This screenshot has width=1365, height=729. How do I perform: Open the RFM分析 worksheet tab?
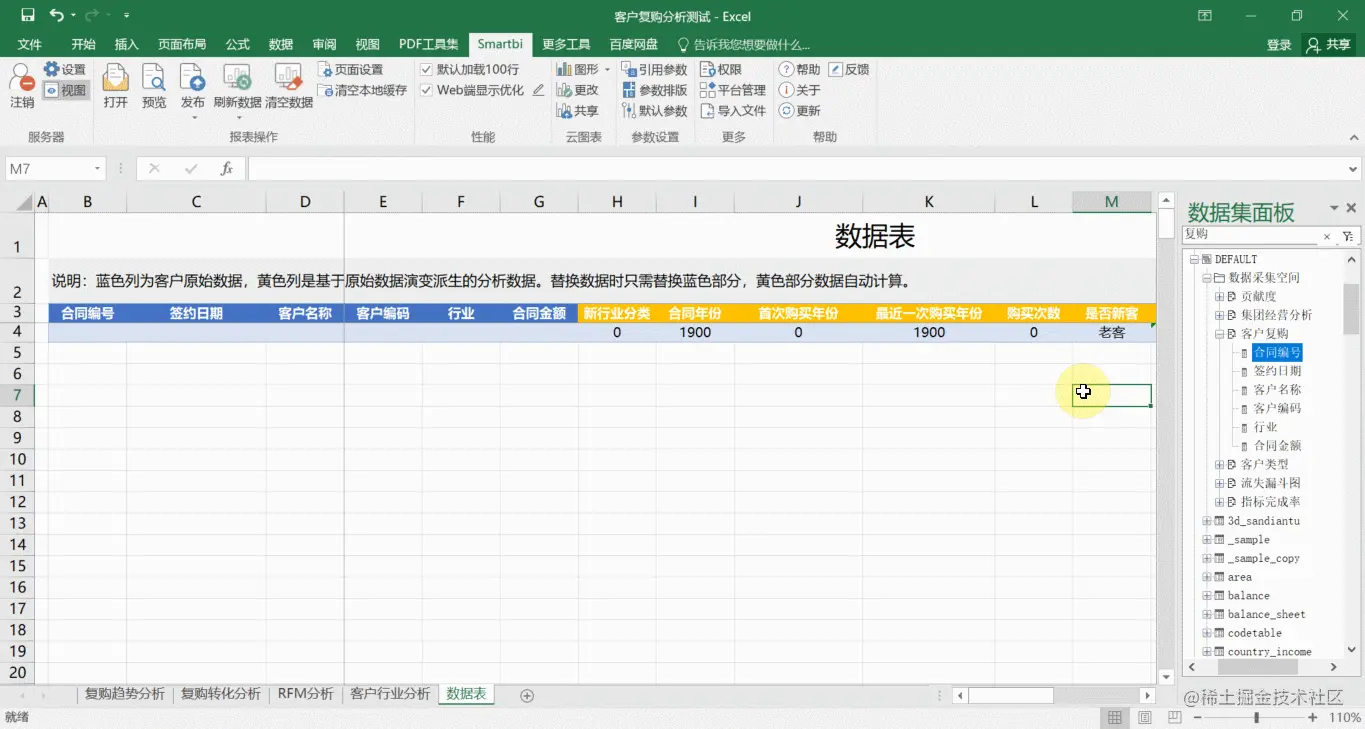click(305, 693)
